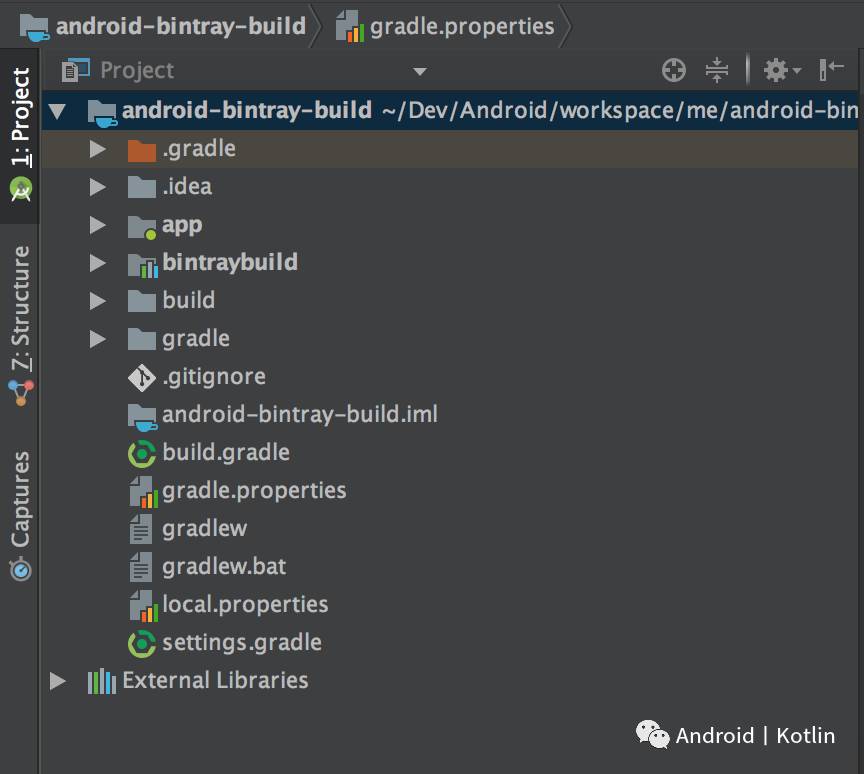Click the gradlew file icon
864x774 pixels.
click(141, 529)
